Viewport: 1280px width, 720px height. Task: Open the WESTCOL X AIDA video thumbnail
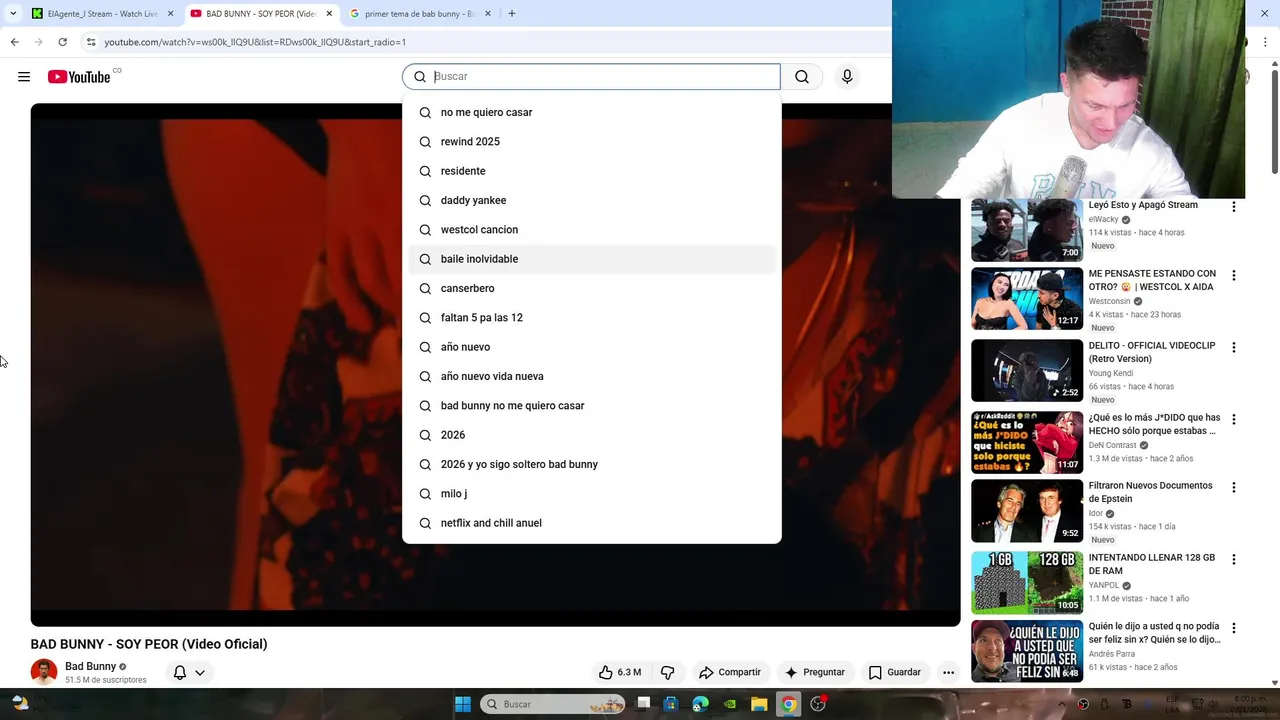(x=1027, y=298)
